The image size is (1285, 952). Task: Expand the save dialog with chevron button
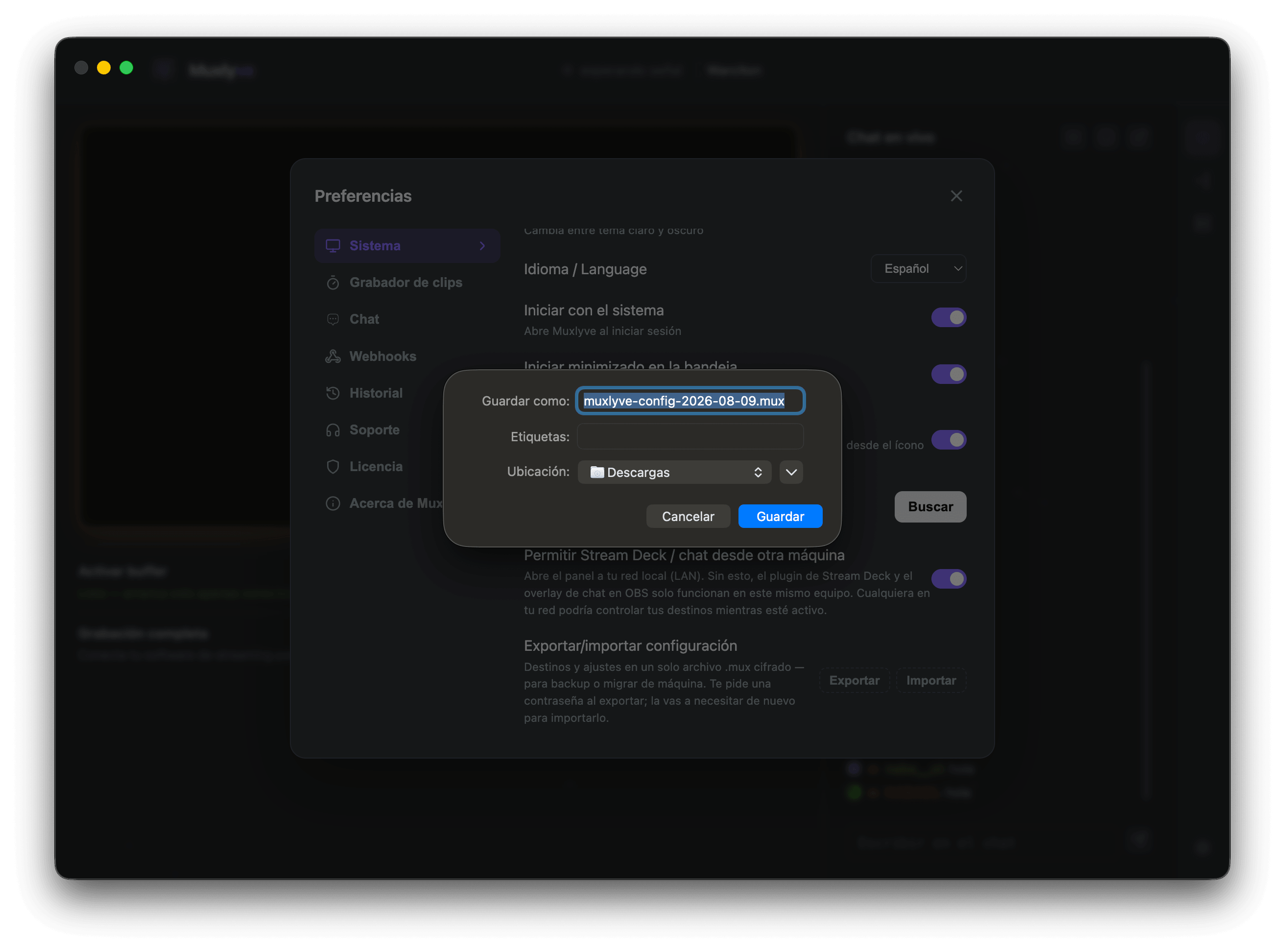tap(791, 472)
